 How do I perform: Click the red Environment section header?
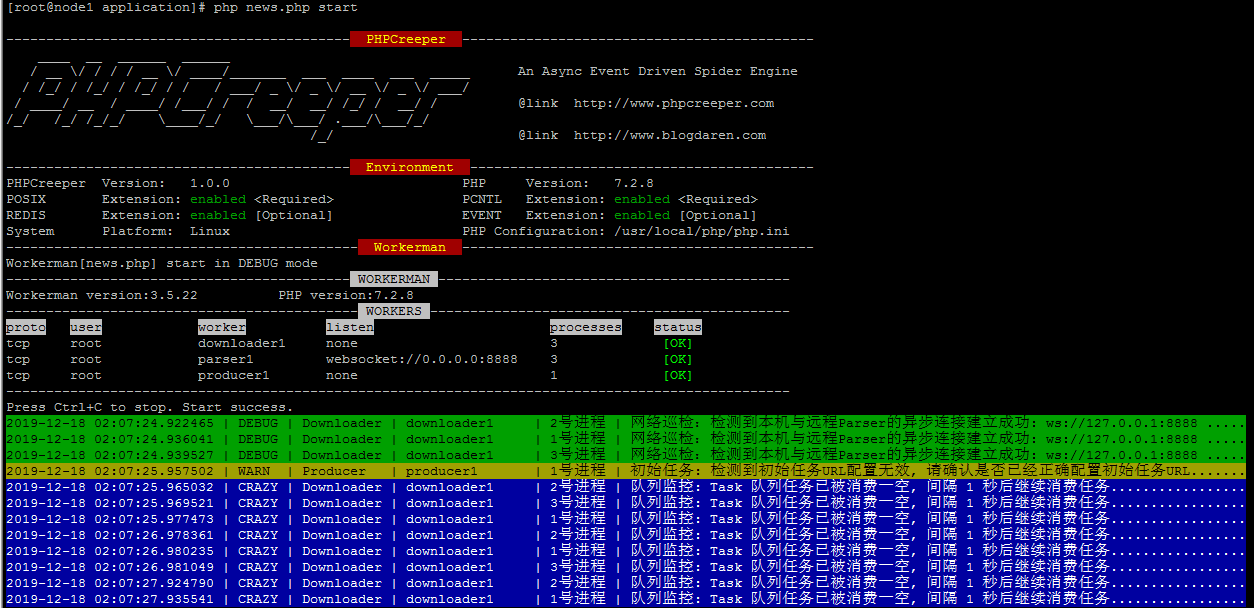click(x=409, y=167)
